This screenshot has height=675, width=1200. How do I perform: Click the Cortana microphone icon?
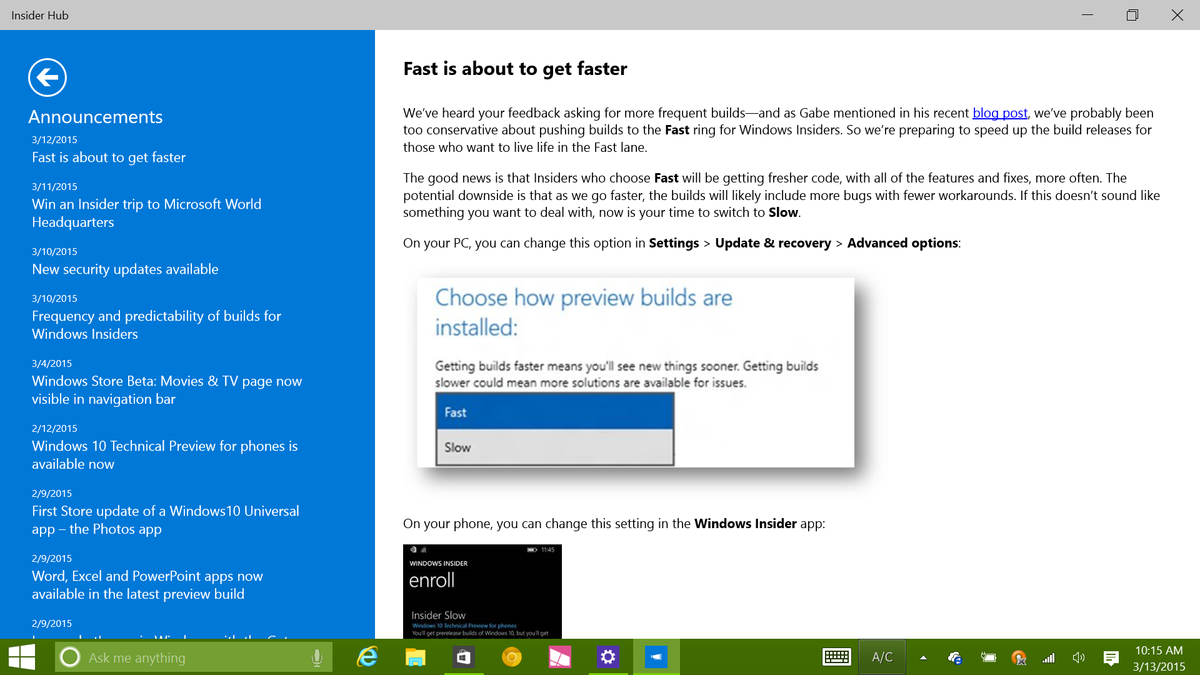point(318,657)
